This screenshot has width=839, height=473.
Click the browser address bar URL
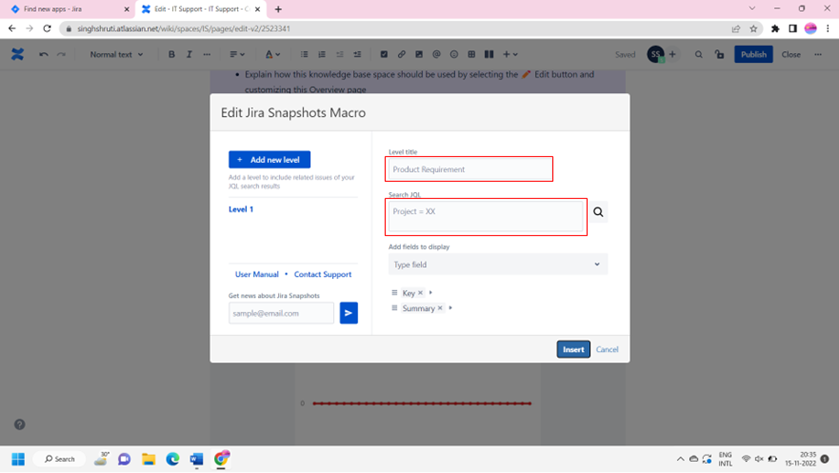point(184,28)
